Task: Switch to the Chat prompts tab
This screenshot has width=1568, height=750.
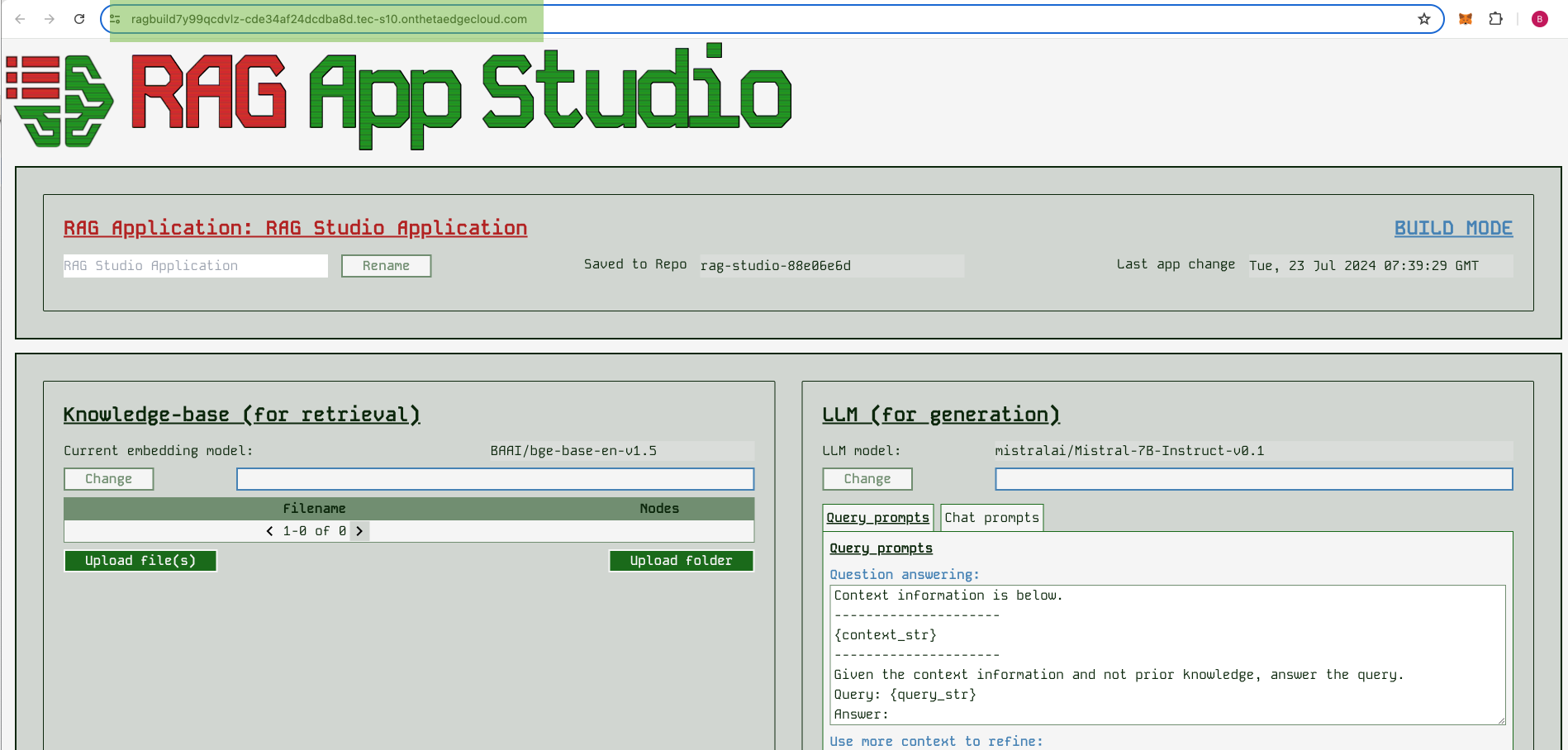Action: [x=991, y=517]
